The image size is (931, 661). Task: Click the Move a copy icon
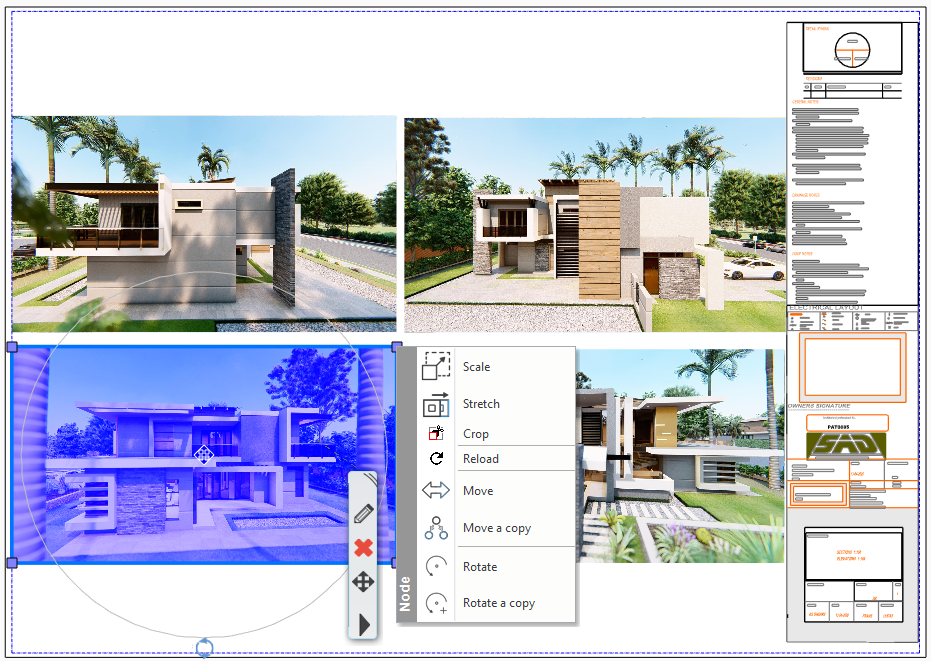point(436,528)
